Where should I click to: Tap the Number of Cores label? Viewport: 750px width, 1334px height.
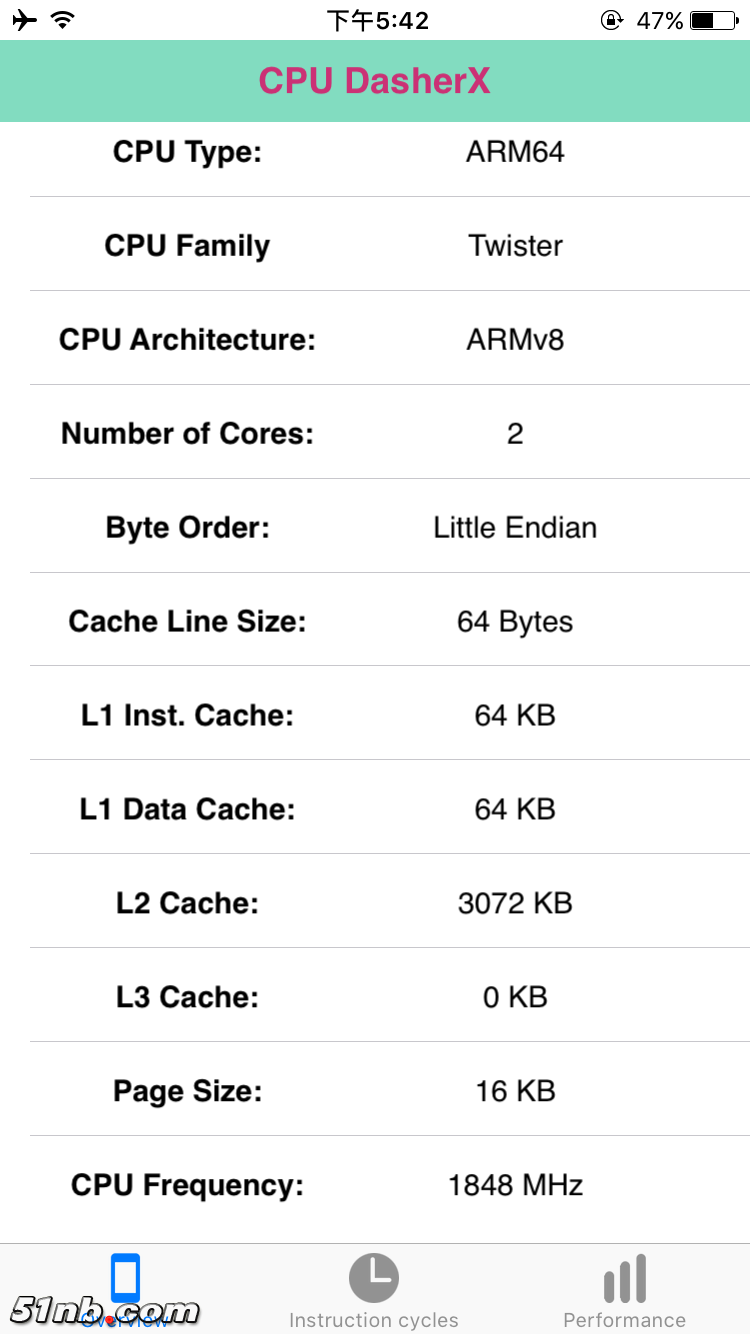[187, 434]
